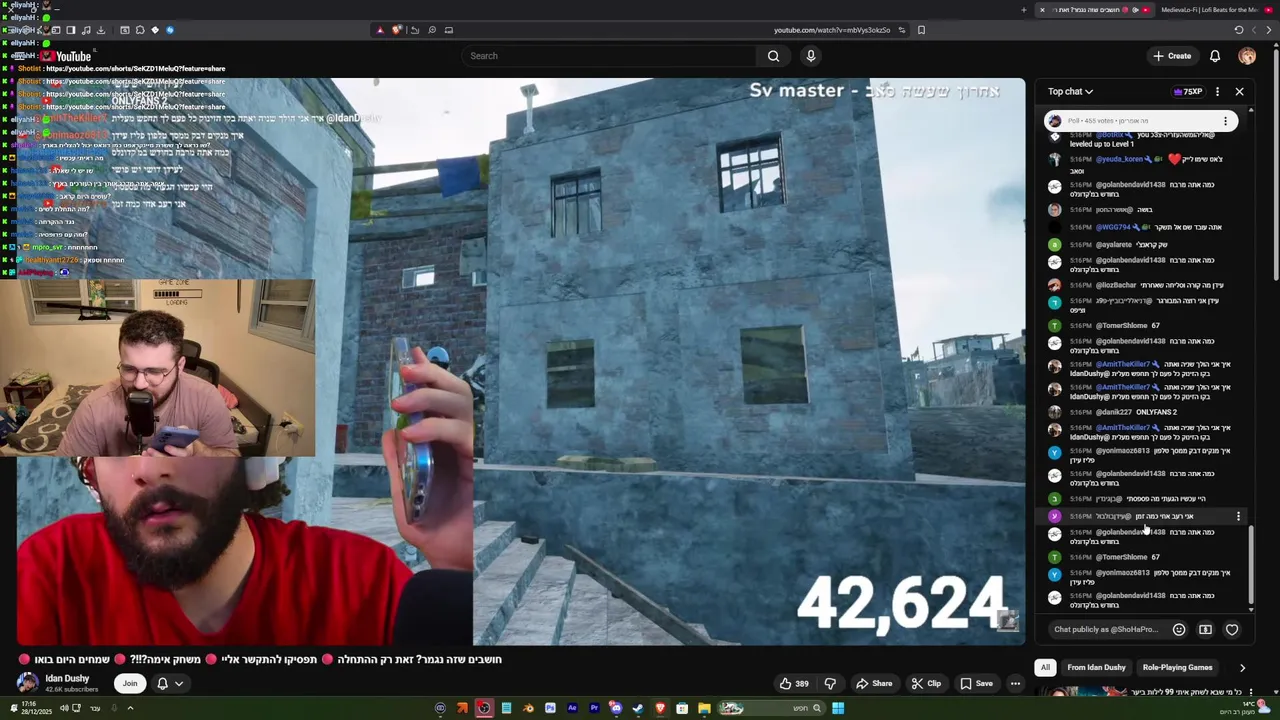The width and height of the screenshot is (1280, 720).
Task: Like the video with 389 likes
Action: click(794, 684)
